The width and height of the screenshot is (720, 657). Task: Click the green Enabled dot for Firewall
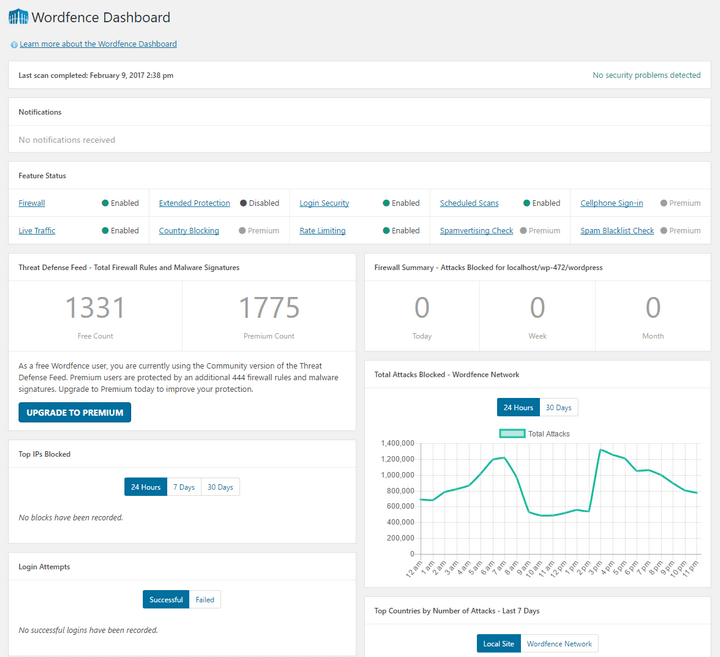(x=105, y=203)
